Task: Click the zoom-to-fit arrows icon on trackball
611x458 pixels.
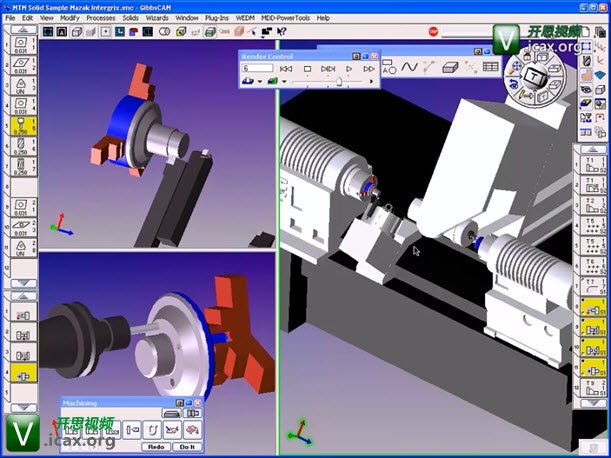Action: [517, 66]
